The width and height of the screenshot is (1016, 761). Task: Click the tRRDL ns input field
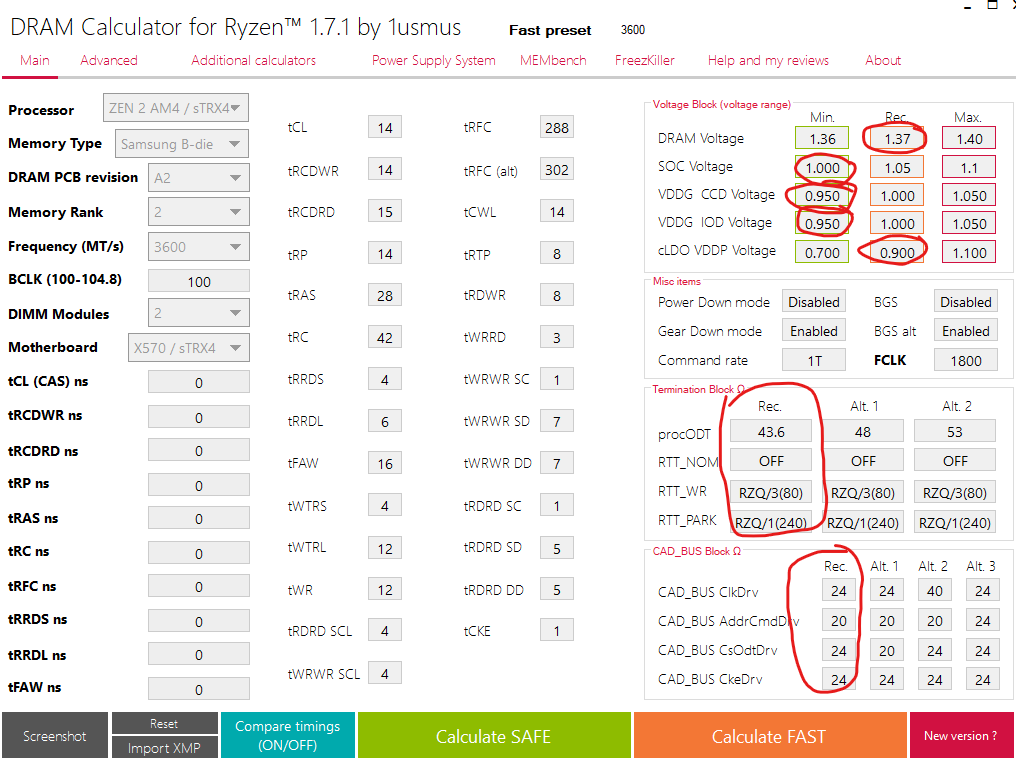[198, 655]
